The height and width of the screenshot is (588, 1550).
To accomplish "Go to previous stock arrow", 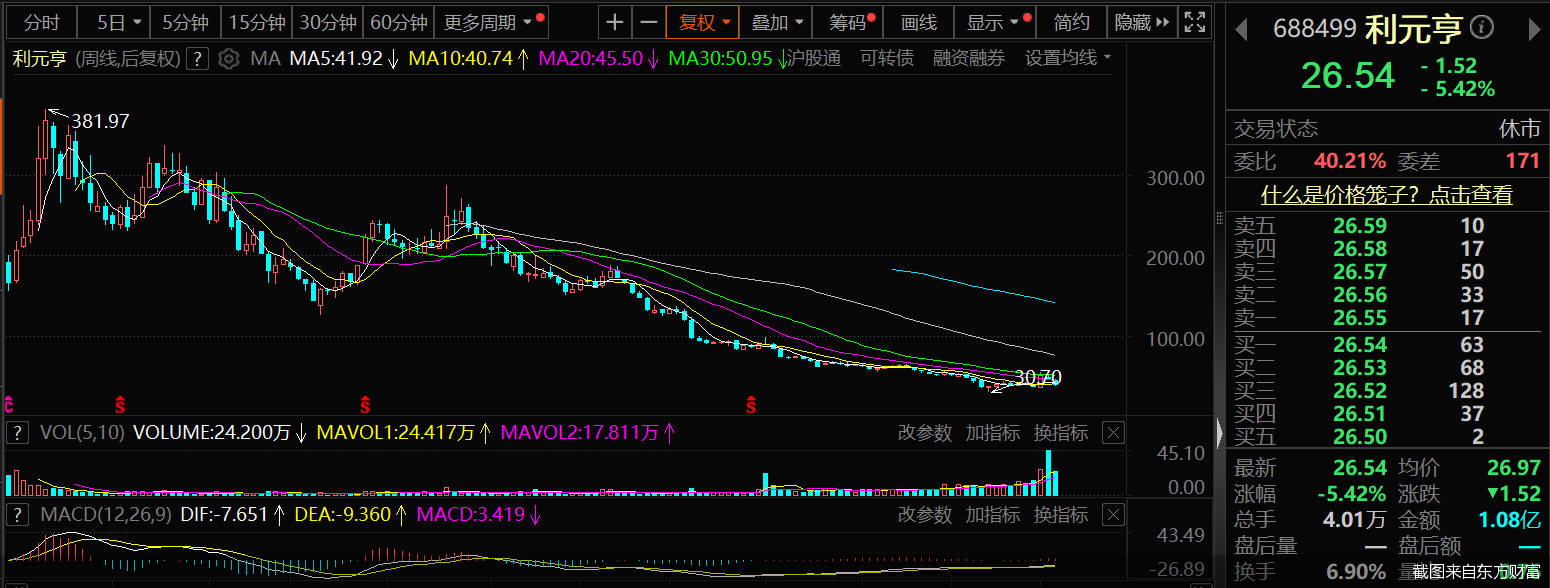I will tap(1241, 30).
